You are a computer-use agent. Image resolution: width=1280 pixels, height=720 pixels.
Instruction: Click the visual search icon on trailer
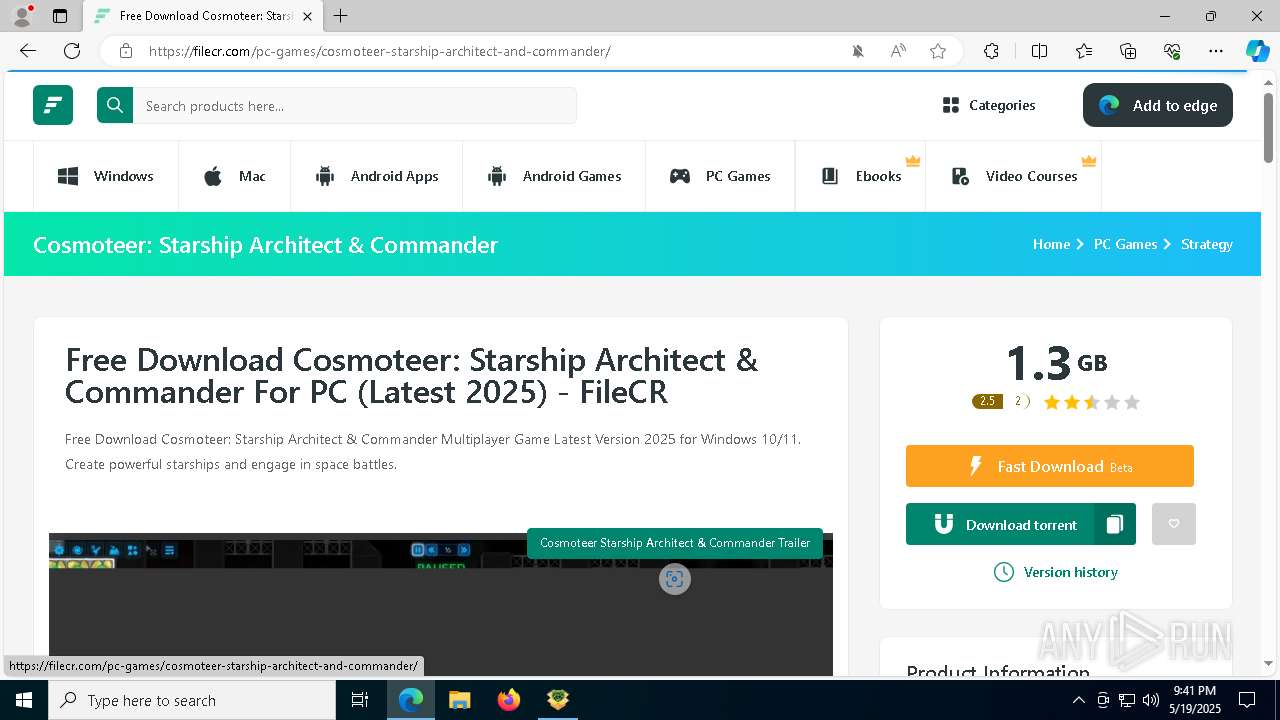675,579
